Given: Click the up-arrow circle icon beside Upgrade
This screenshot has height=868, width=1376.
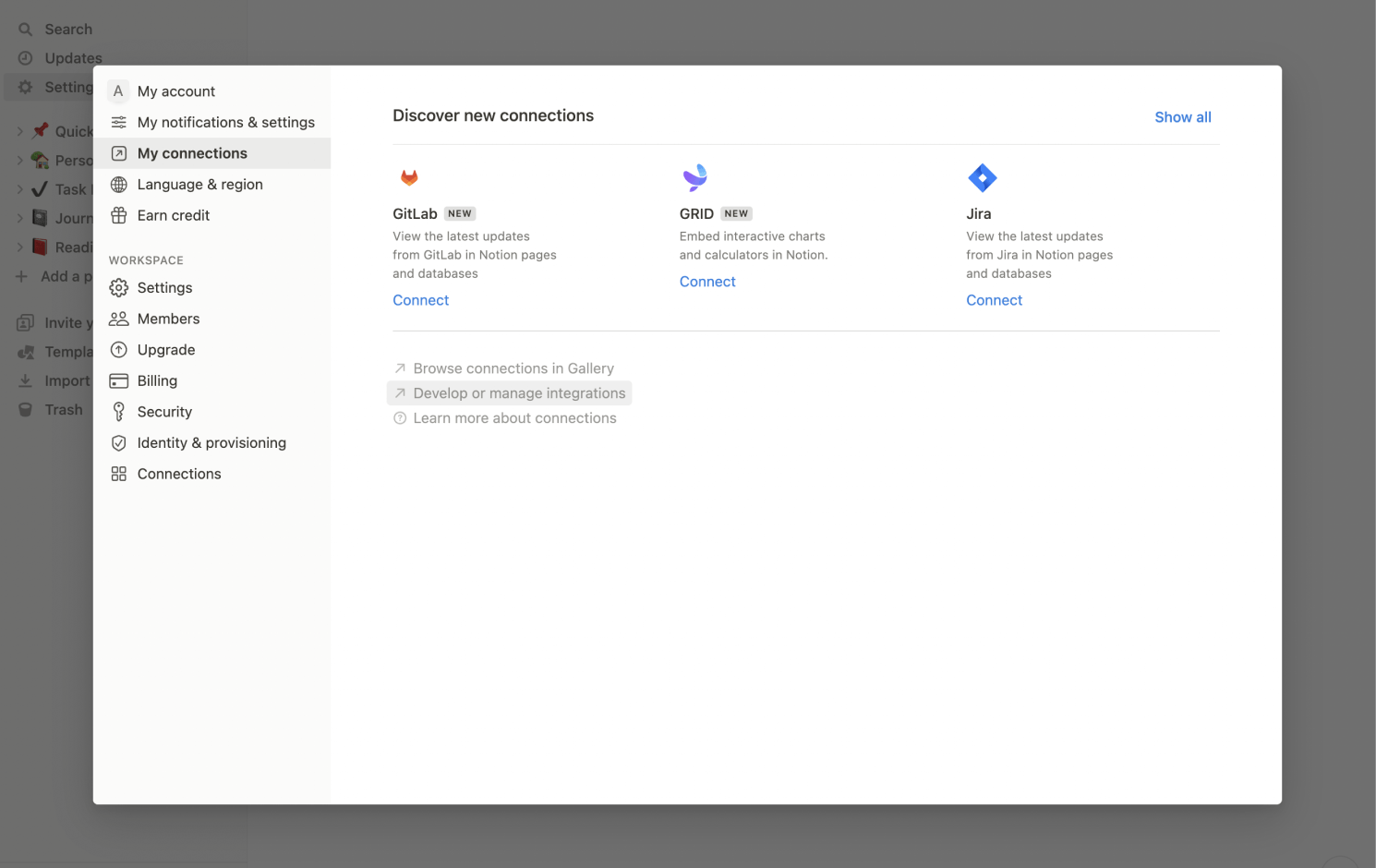Looking at the screenshot, I should click(118, 350).
